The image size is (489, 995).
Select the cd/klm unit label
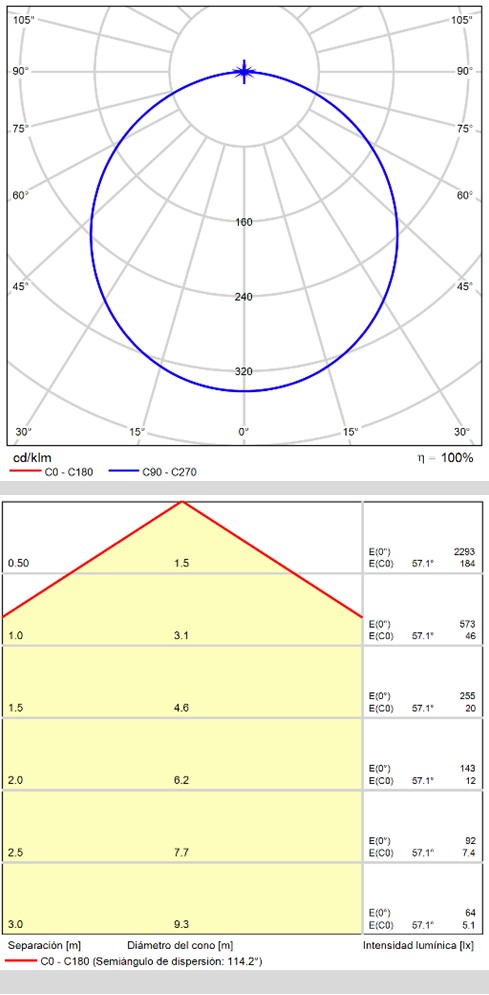pos(32,458)
